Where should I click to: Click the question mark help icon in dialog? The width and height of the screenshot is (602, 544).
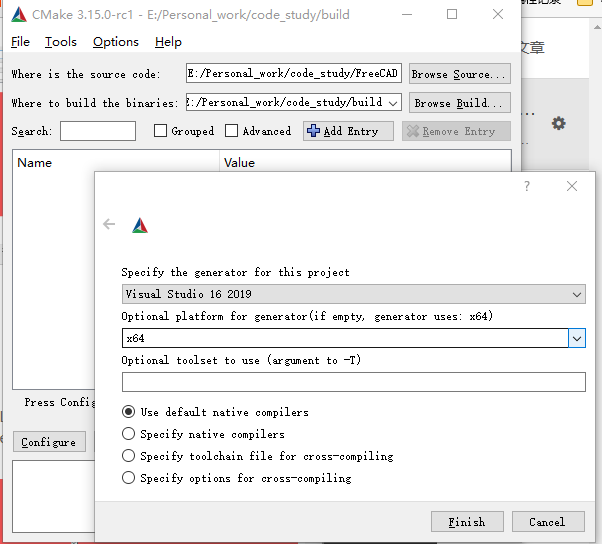coord(527,186)
